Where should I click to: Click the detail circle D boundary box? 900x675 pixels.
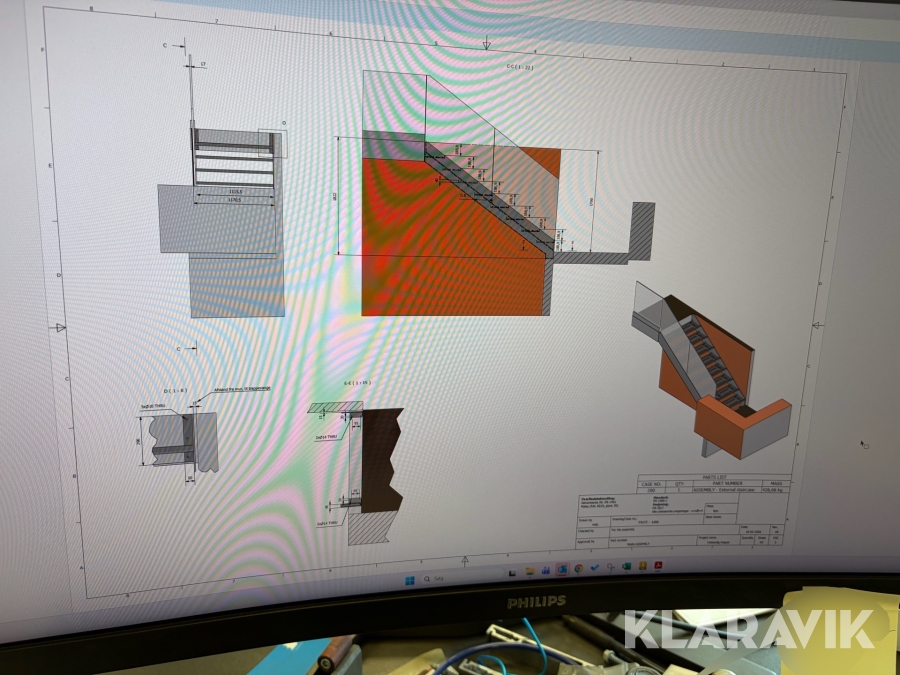(273, 143)
